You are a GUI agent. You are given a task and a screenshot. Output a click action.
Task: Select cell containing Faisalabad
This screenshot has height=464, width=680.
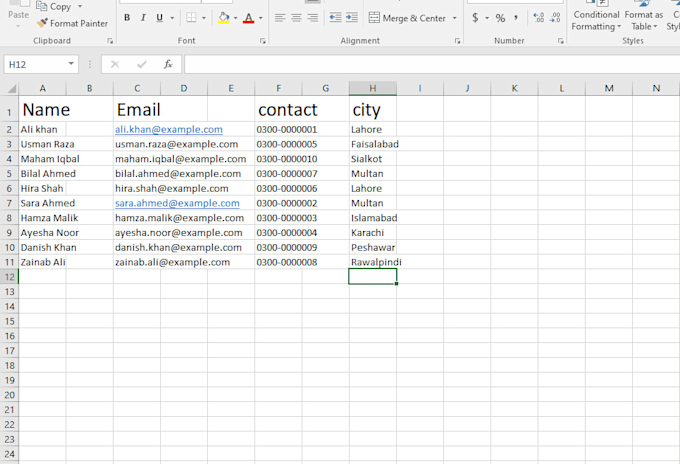(x=373, y=144)
